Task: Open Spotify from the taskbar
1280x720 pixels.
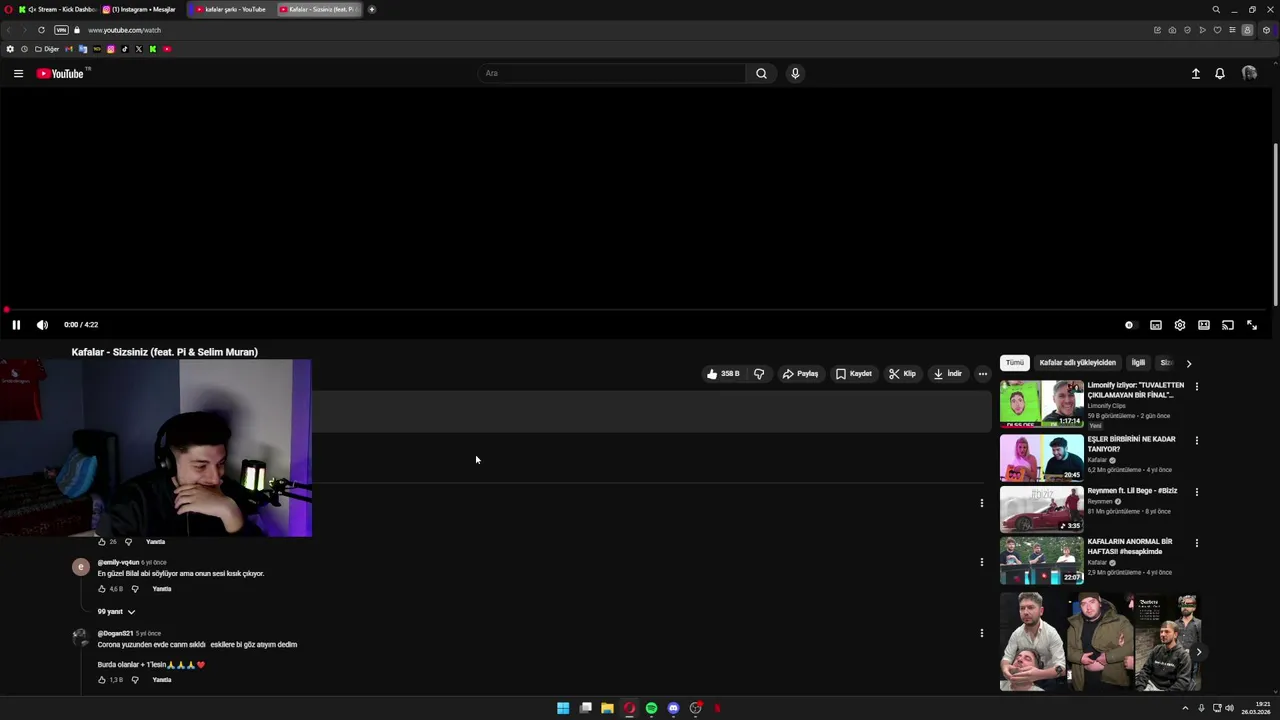Action: 651,708
